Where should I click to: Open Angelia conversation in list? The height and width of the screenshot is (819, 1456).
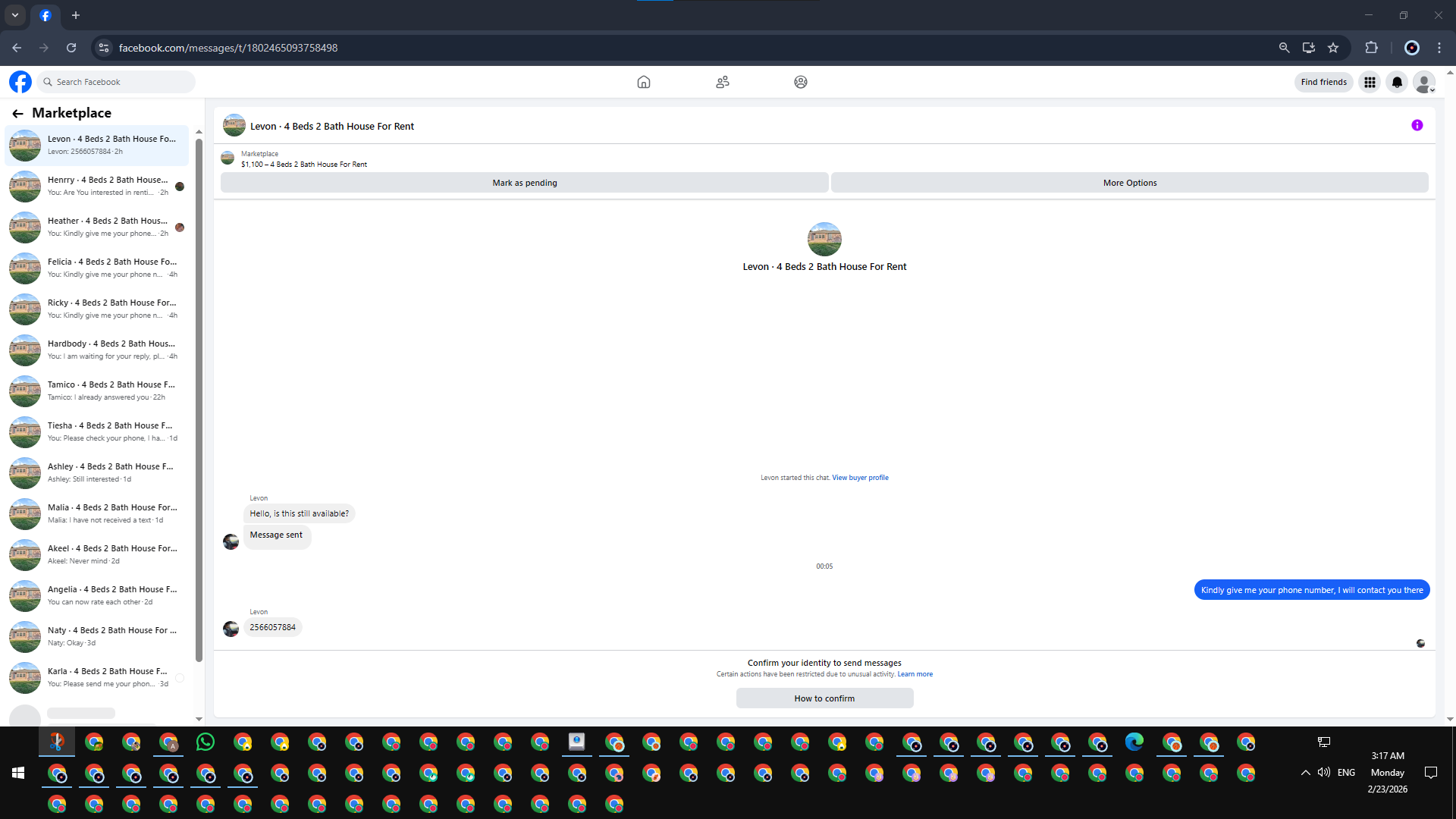tap(97, 596)
